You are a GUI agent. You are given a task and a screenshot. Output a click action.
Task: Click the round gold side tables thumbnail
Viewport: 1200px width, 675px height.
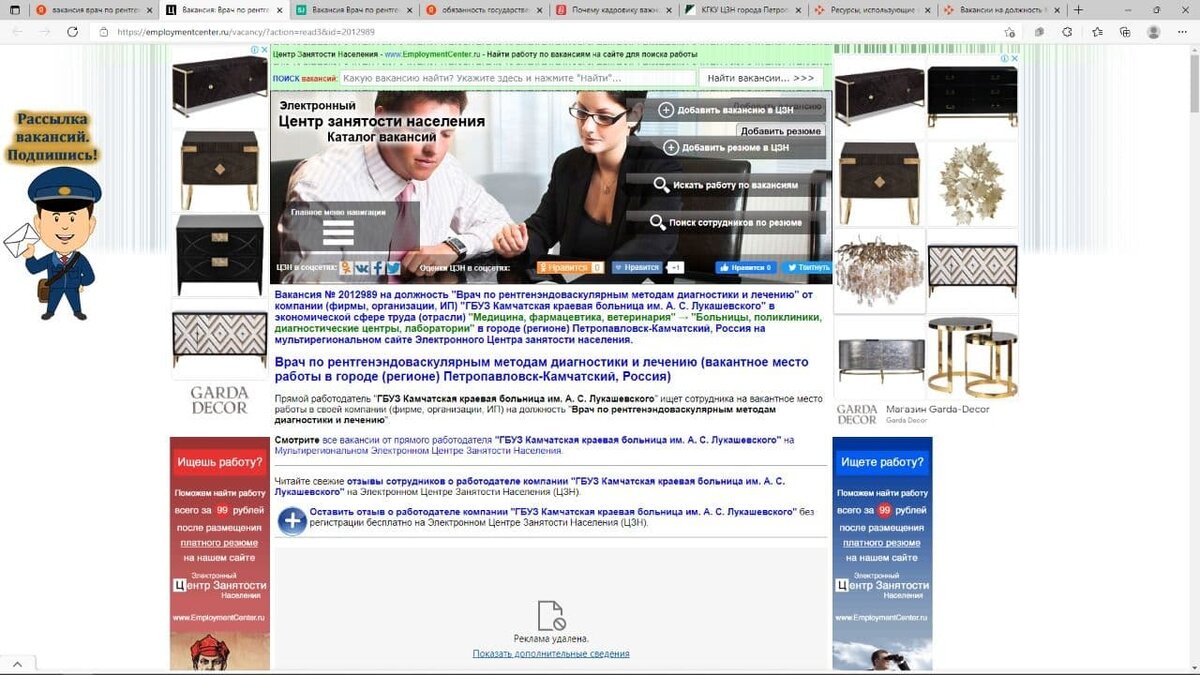(x=972, y=357)
